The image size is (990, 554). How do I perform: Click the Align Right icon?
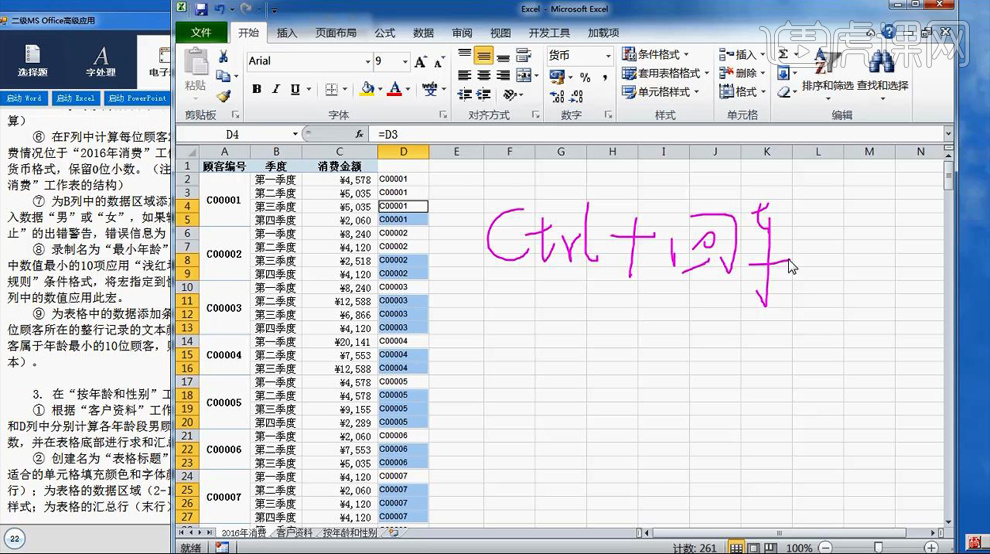(503, 75)
